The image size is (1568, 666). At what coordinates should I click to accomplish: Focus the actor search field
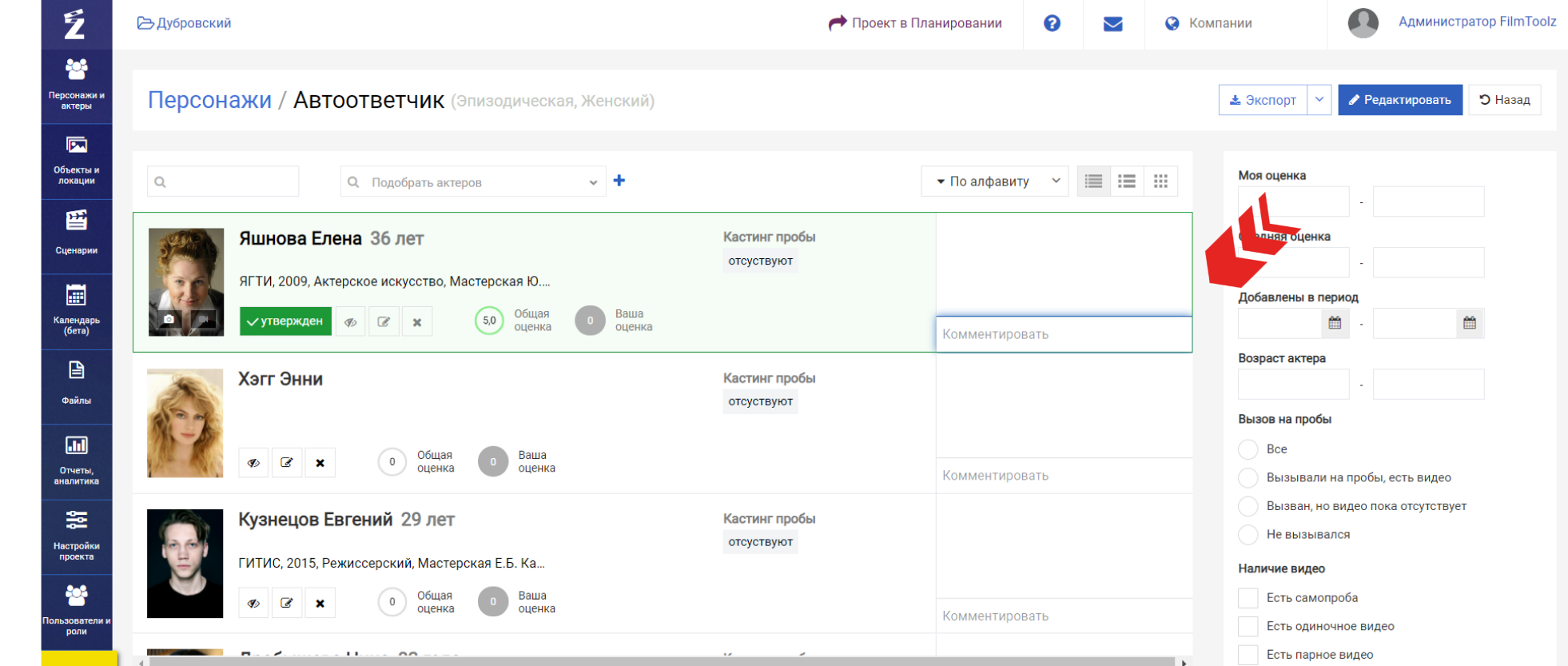(x=223, y=181)
